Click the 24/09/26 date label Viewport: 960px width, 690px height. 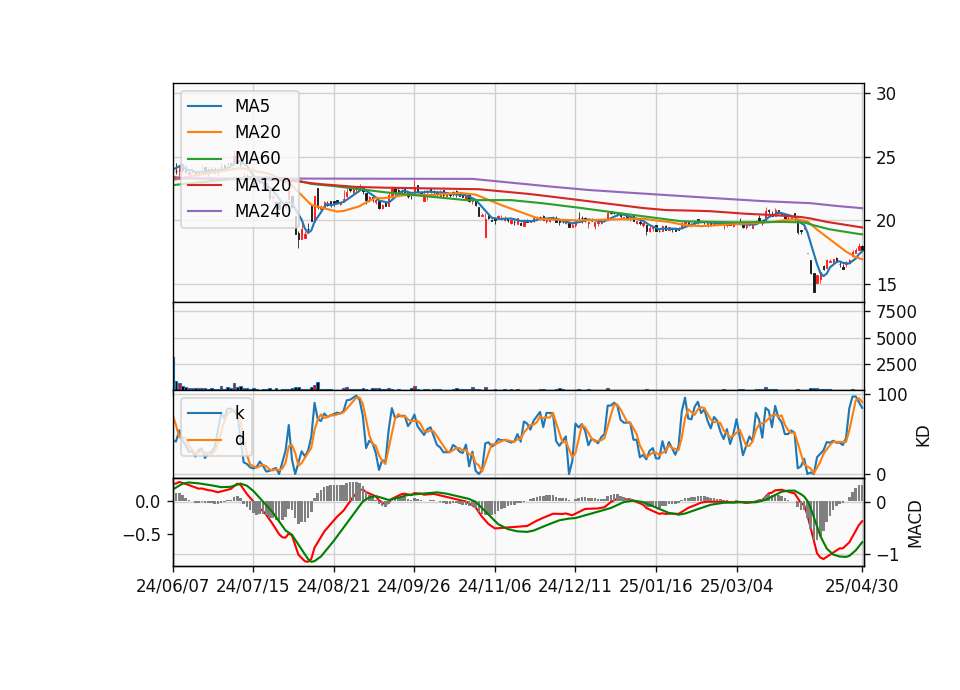click(414, 586)
